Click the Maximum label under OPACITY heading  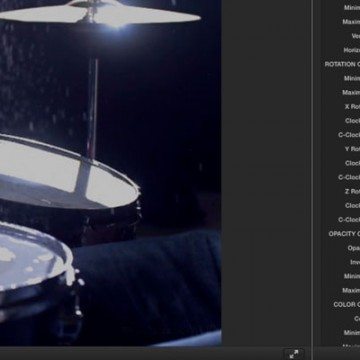tap(351, 290)
